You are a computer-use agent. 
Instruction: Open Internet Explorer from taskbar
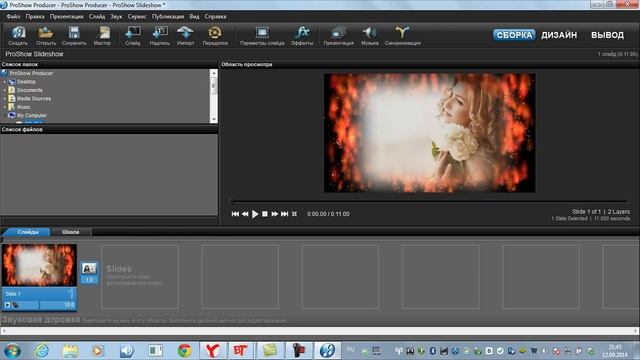42,351
